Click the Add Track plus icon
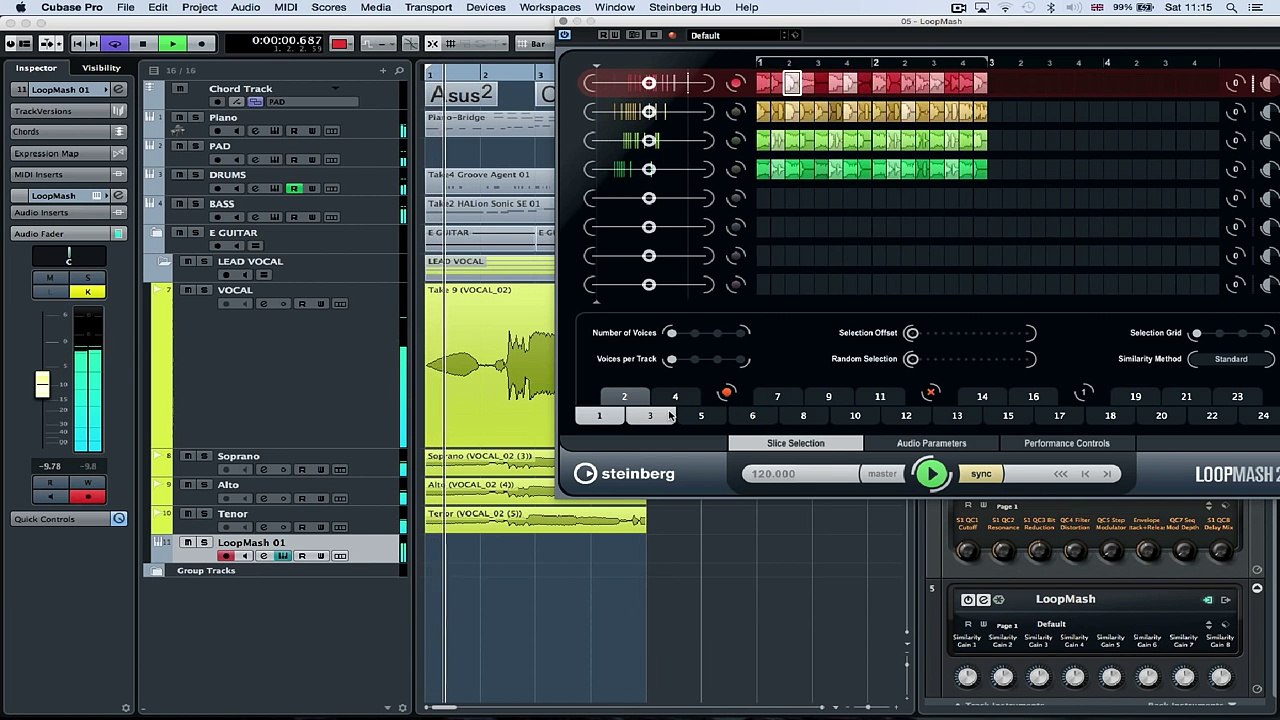Viewport: 1280px width, 720px height. pos(383,70)
